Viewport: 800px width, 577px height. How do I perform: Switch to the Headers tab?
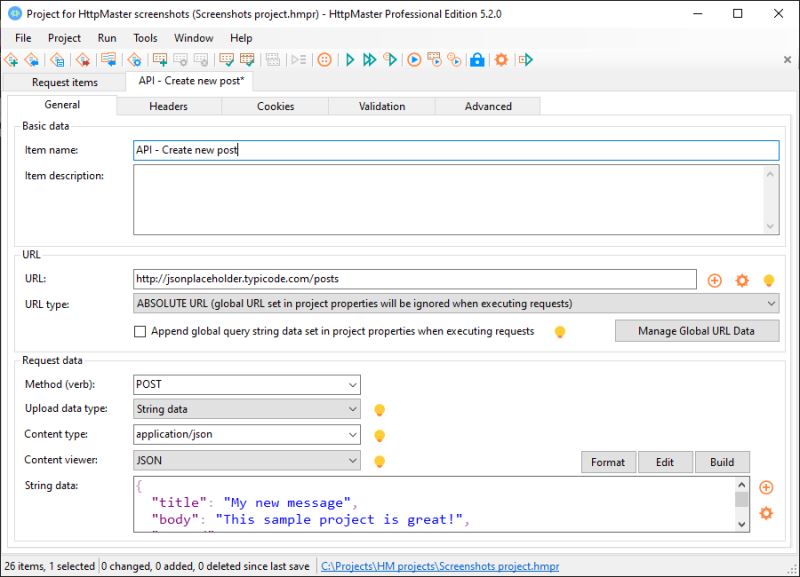[x=168, y=106]
